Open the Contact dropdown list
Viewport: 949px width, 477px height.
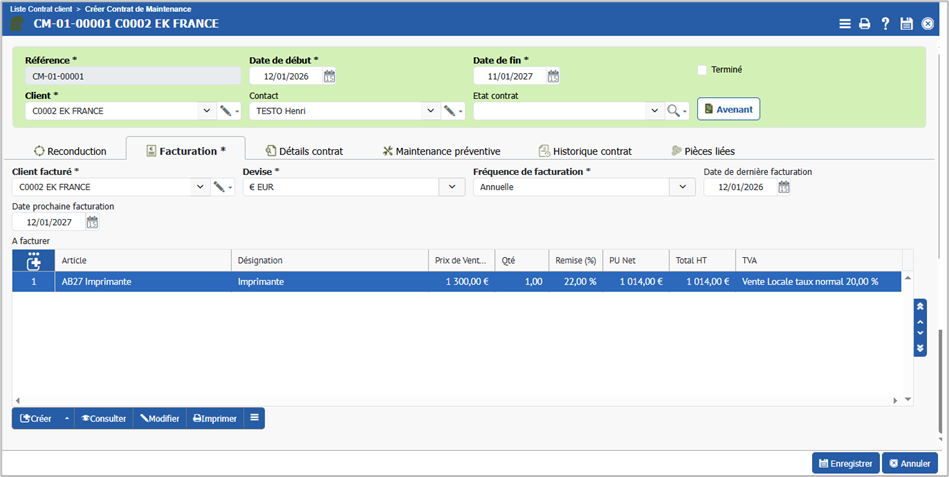430,111
